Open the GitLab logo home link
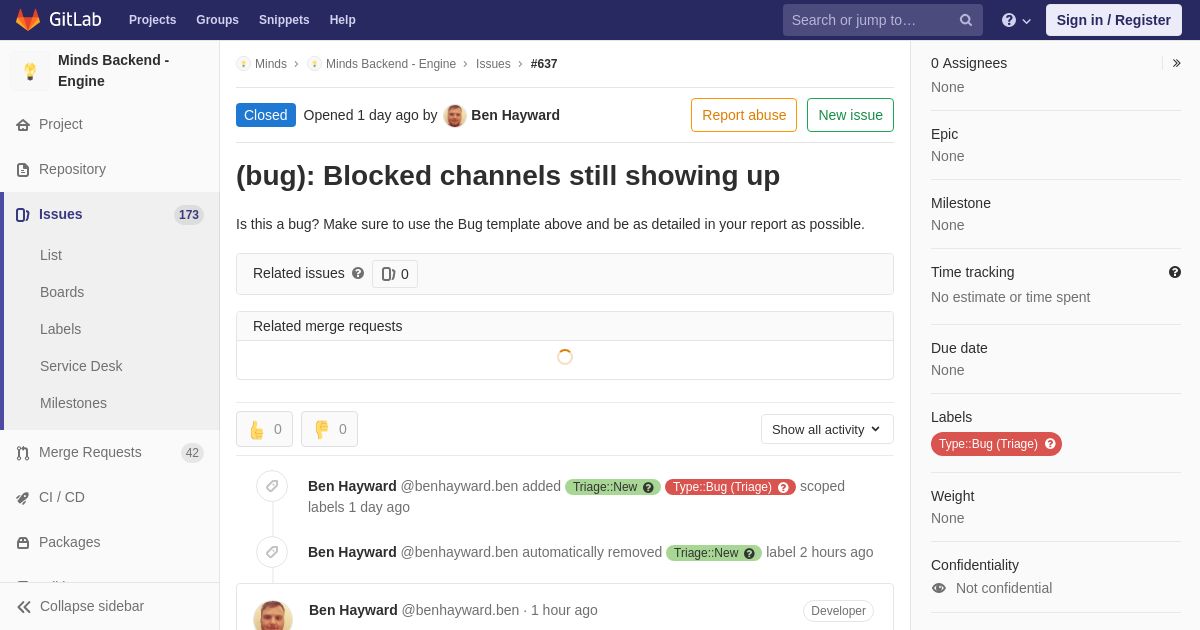 pyautogui.click(x=58, y=20)
